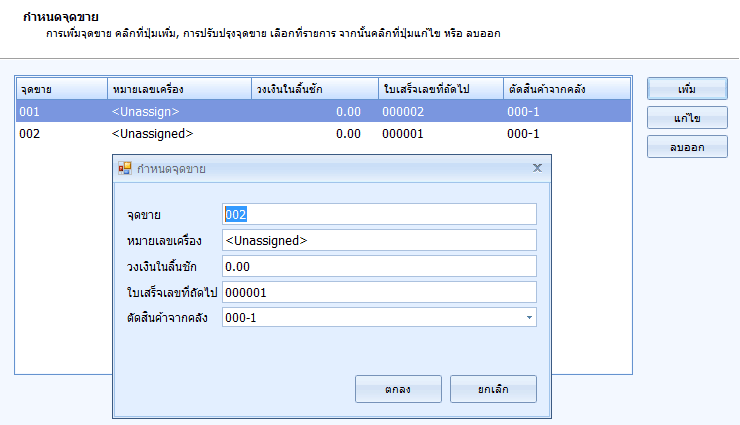Click the receipt number 000002 cell
This screenshot has height=425, width=740.
[404, 112]
